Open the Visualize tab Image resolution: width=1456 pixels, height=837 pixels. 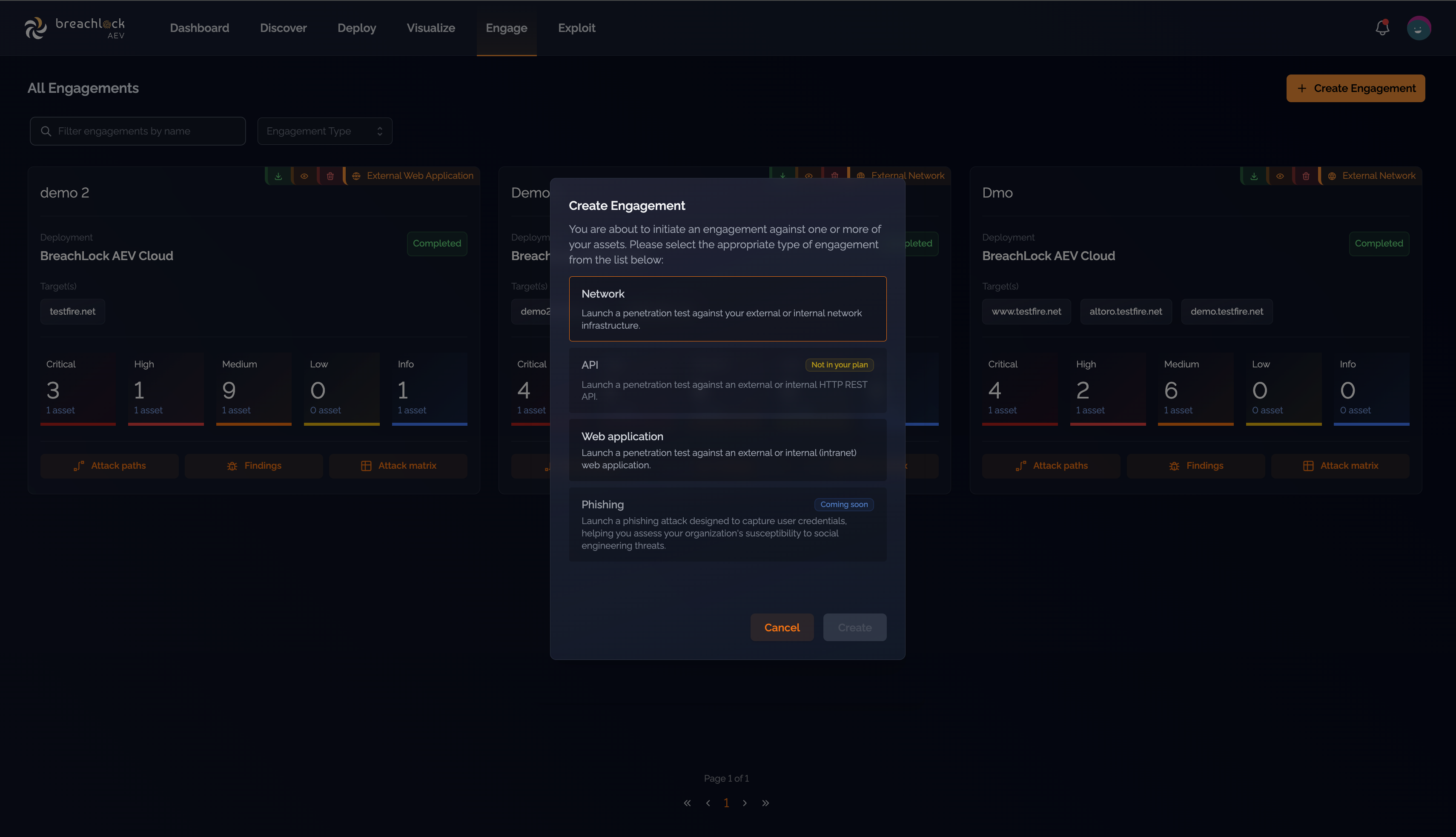click(x=431, y=28)
